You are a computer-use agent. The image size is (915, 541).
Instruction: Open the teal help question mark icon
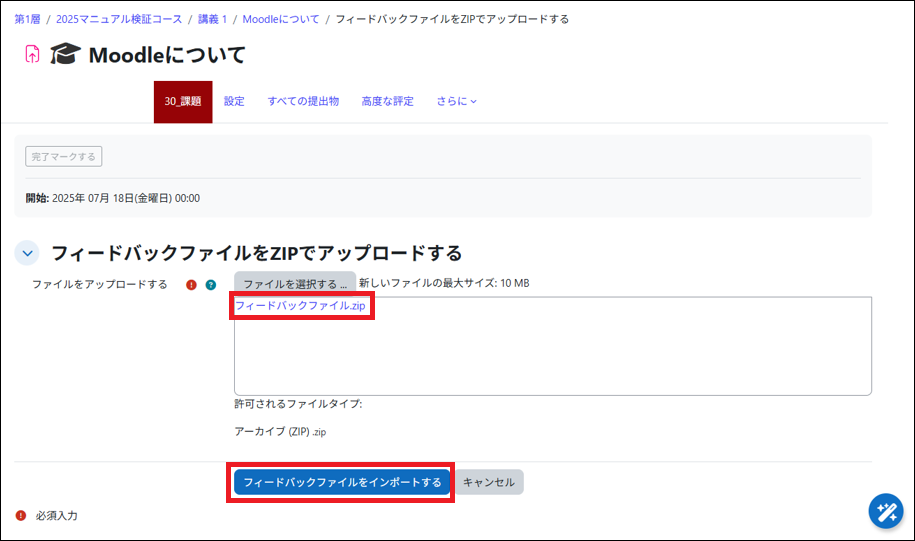211,285
